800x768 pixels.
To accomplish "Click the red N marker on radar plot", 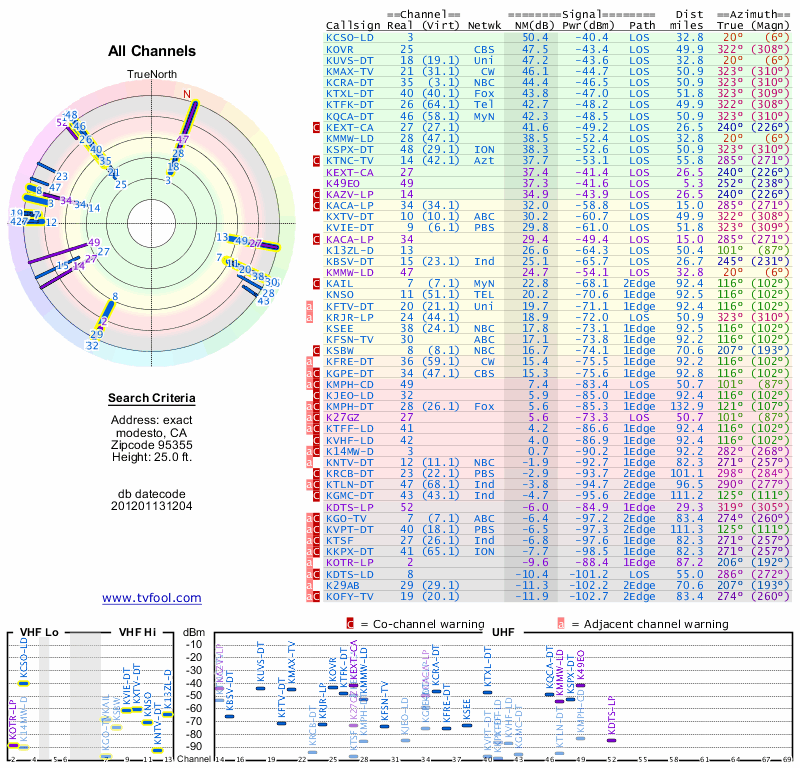I will pos(187,94).
